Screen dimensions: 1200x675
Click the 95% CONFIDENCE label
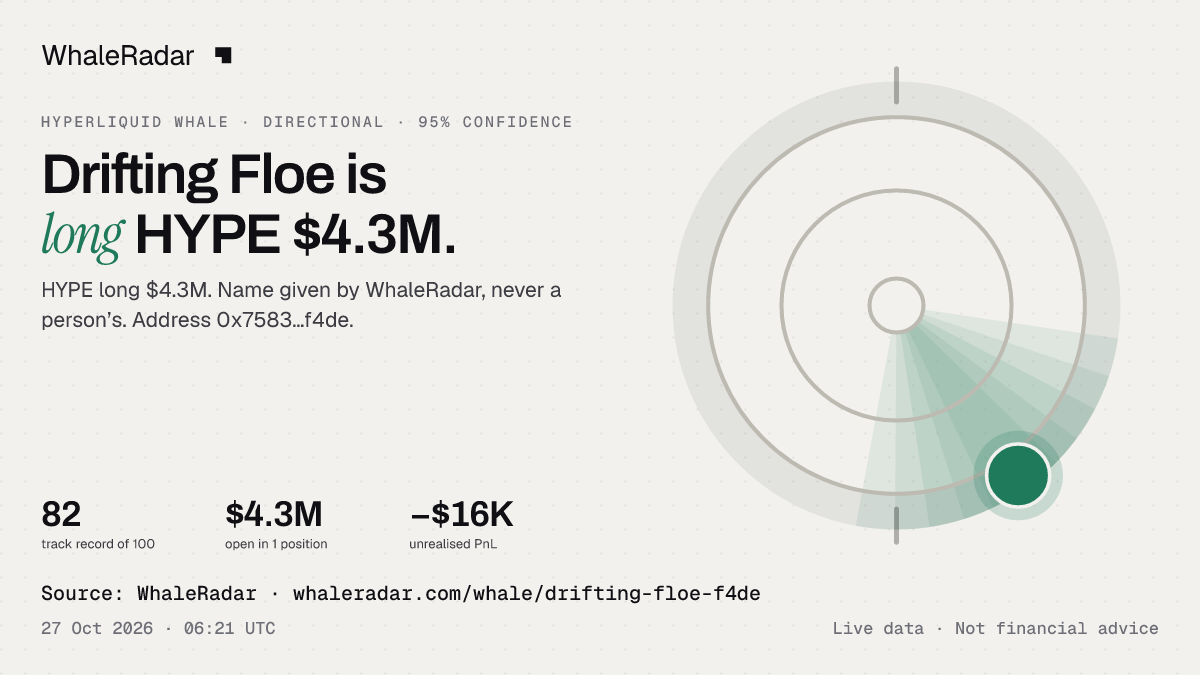point(495,122)
